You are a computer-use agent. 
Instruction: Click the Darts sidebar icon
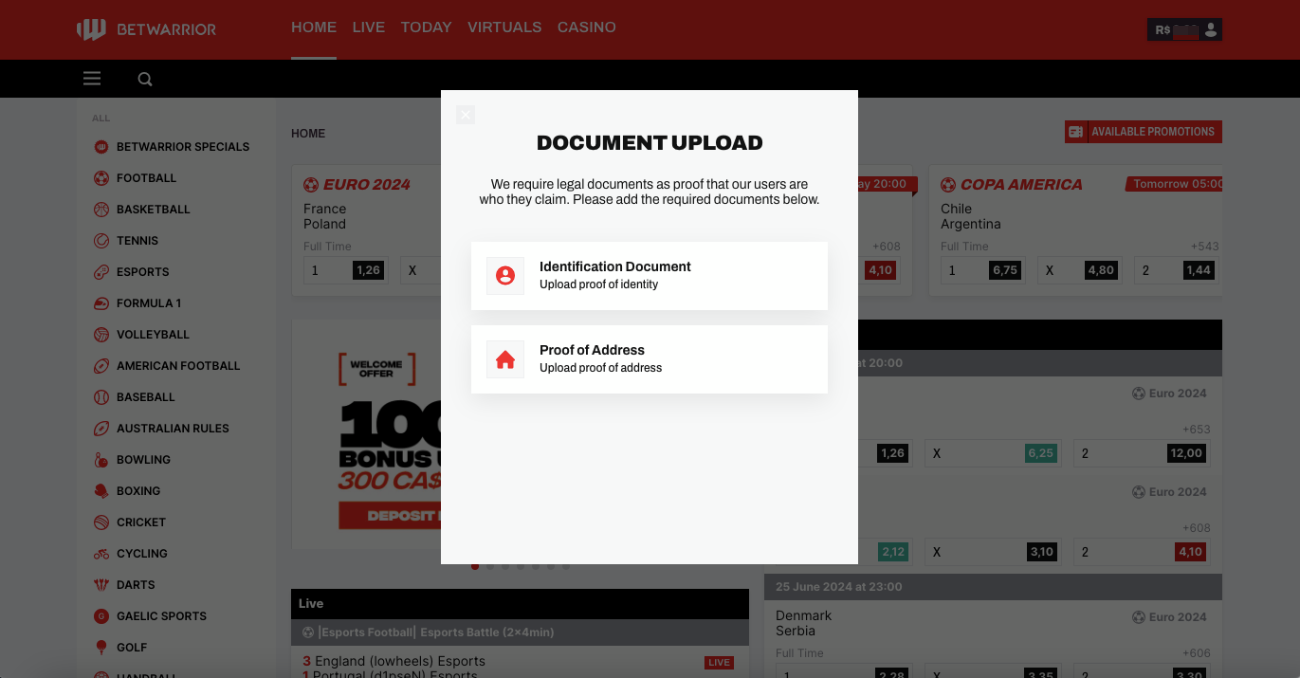coord(101,585)
